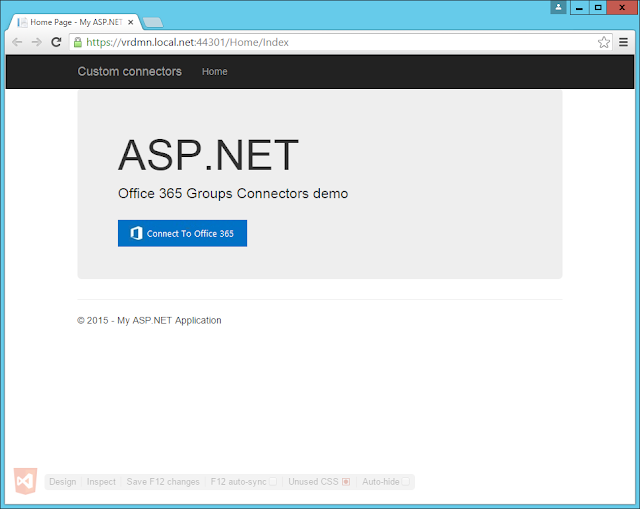
Task: Click the Office 365 Groups Connectors demo text
Action: 233,193
